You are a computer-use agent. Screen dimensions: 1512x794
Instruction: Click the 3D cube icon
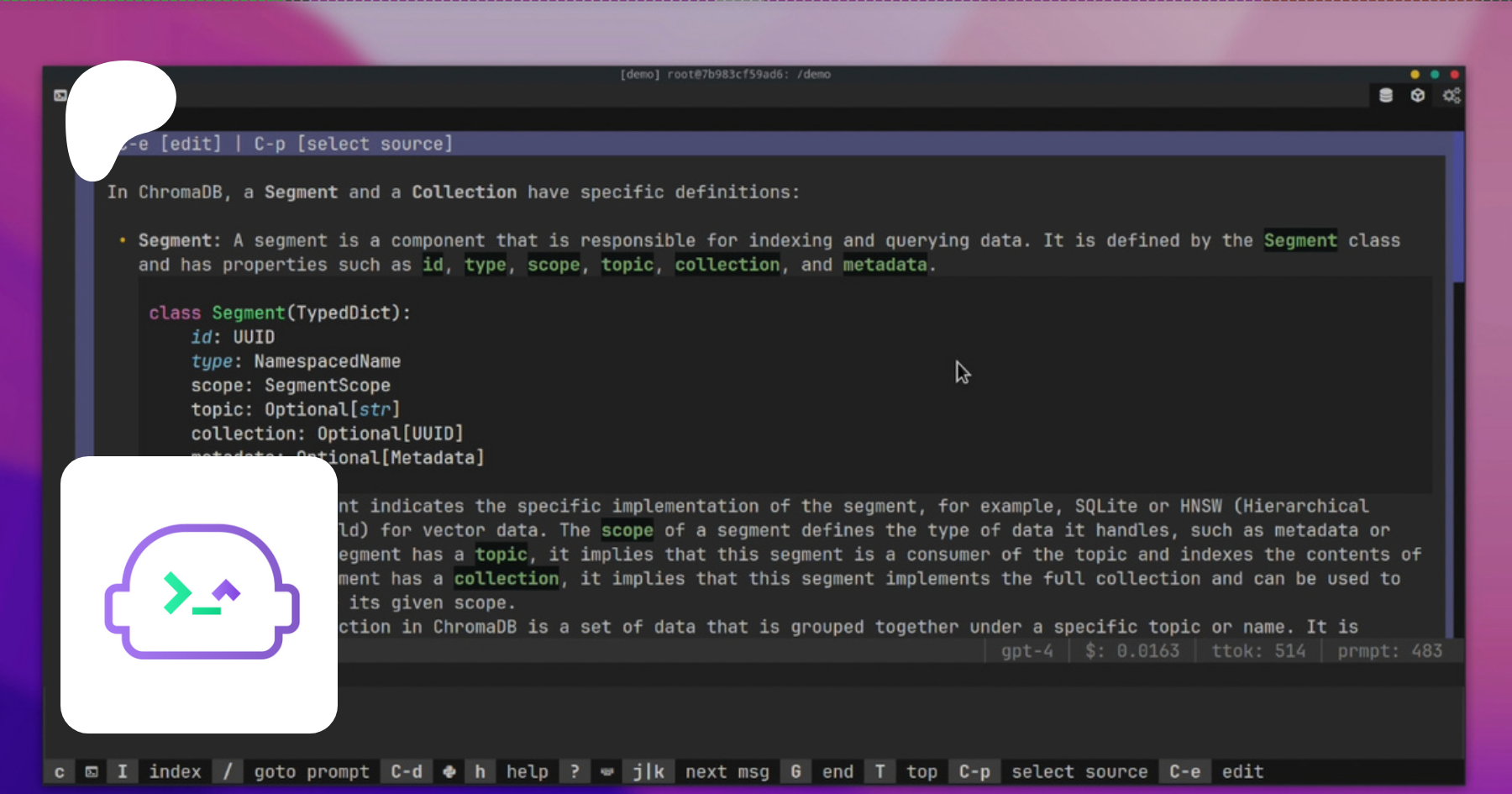pyautogui.click(x=1418, y=96)
